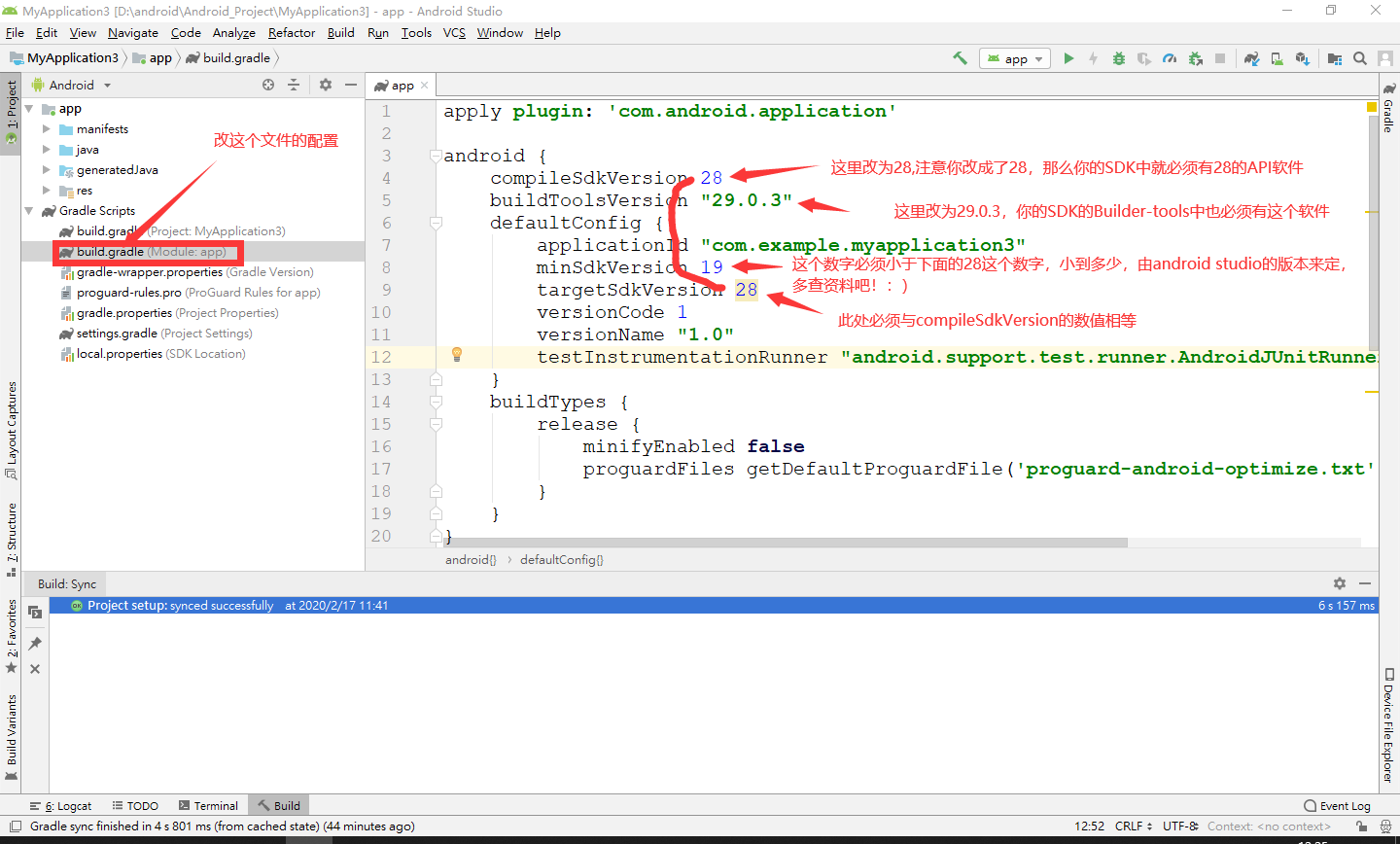This screenshot has height=844, width=1400.
Task: Collapse the app module tree node
Action: tap(29, 109)
